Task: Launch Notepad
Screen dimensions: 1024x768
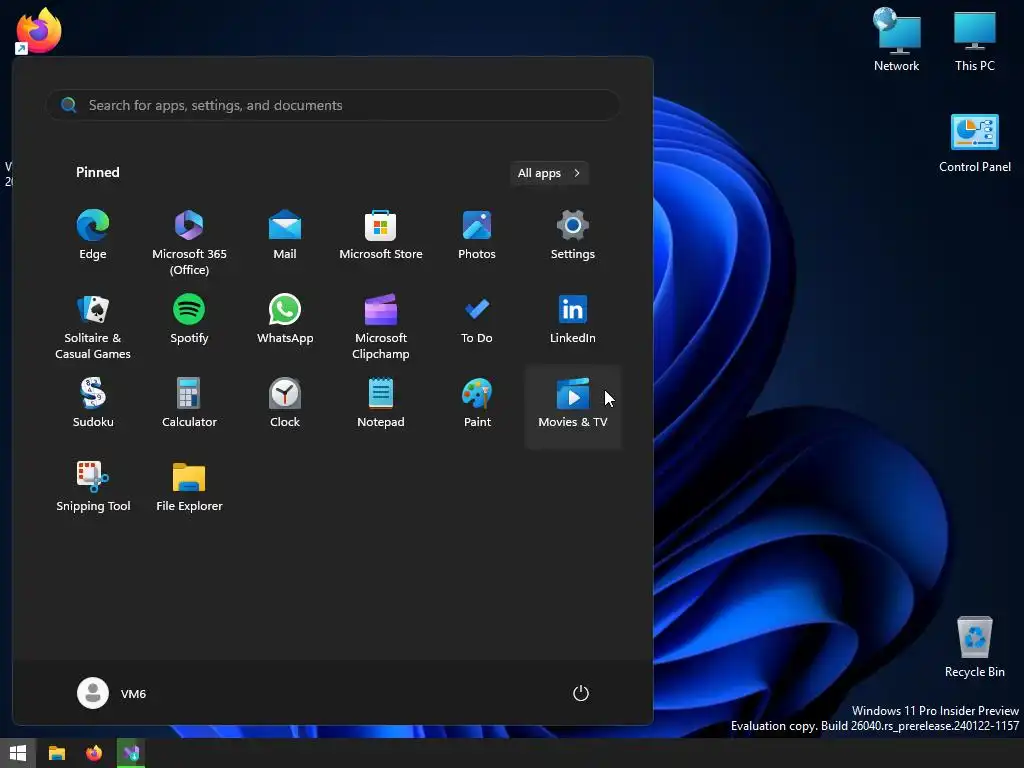Action: point(381,404)
